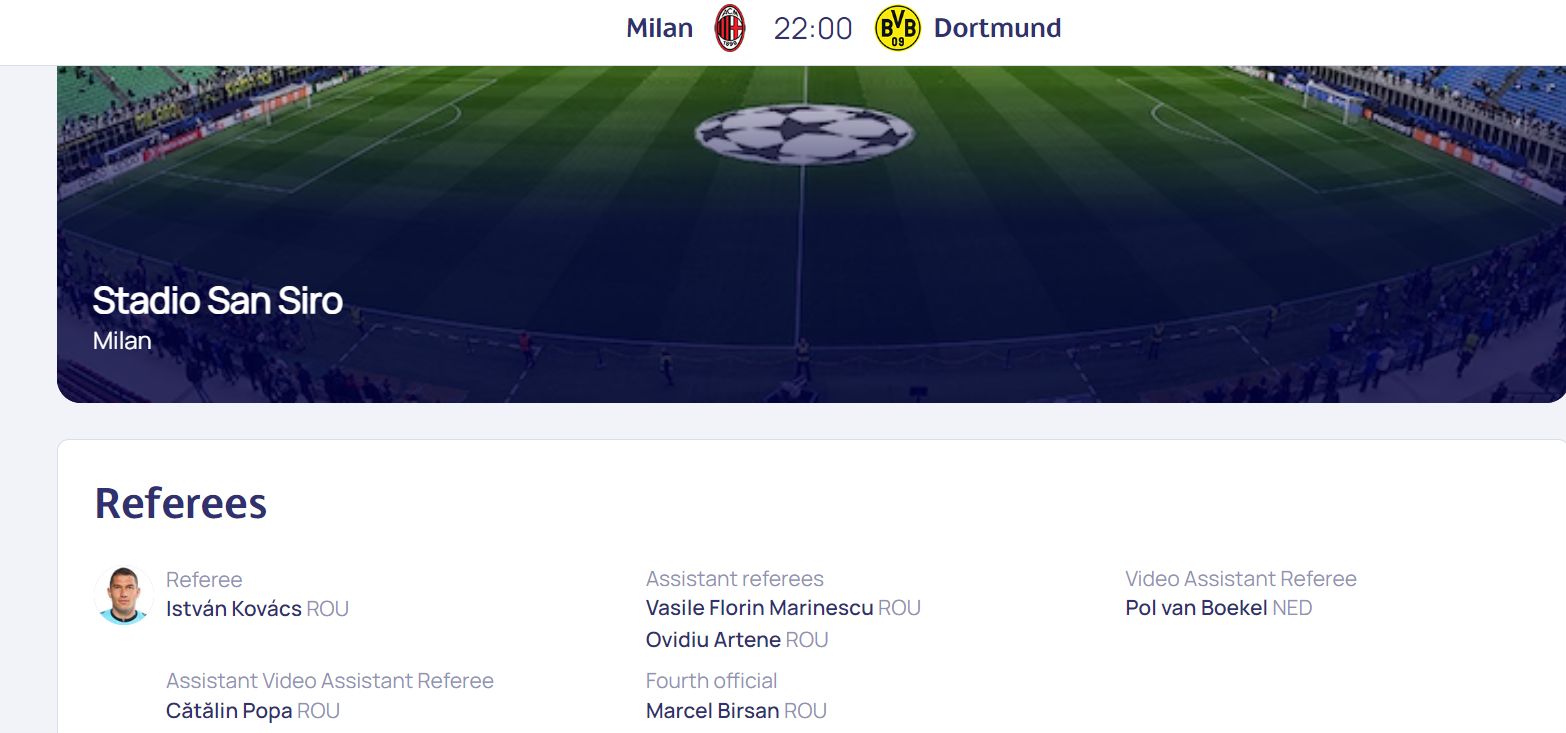Click the Borussia Dortmund BVB crest
Viewport: 1566px width, 733px height.
[897, 28]
